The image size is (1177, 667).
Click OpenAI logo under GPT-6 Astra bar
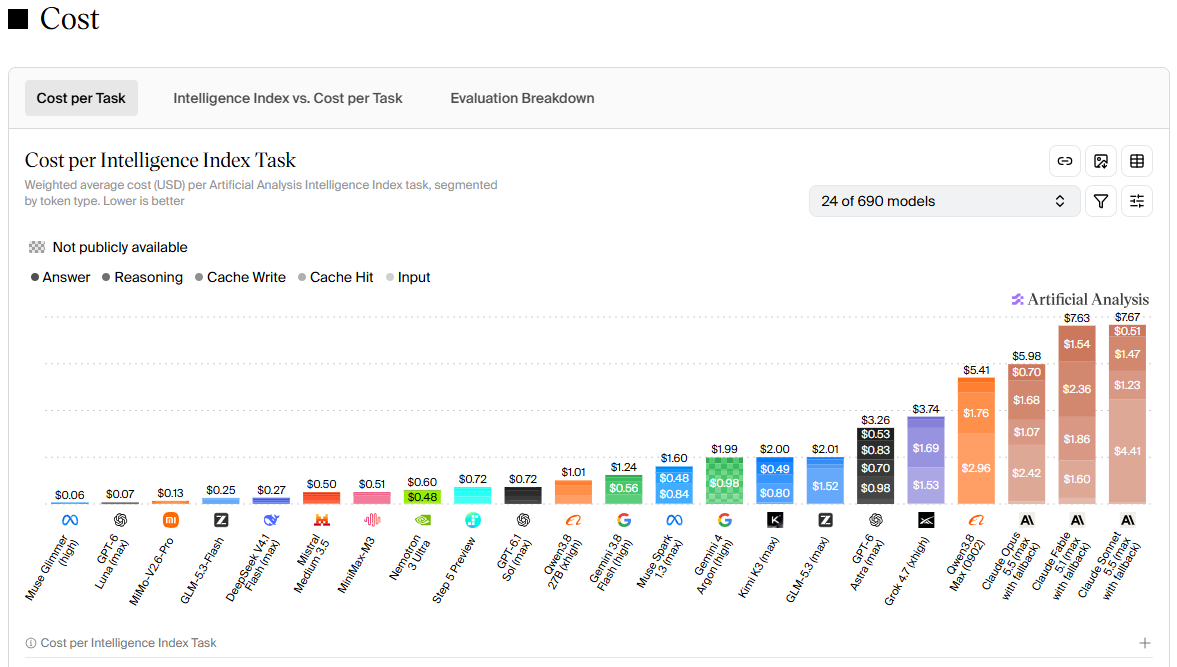pos(875,520)
